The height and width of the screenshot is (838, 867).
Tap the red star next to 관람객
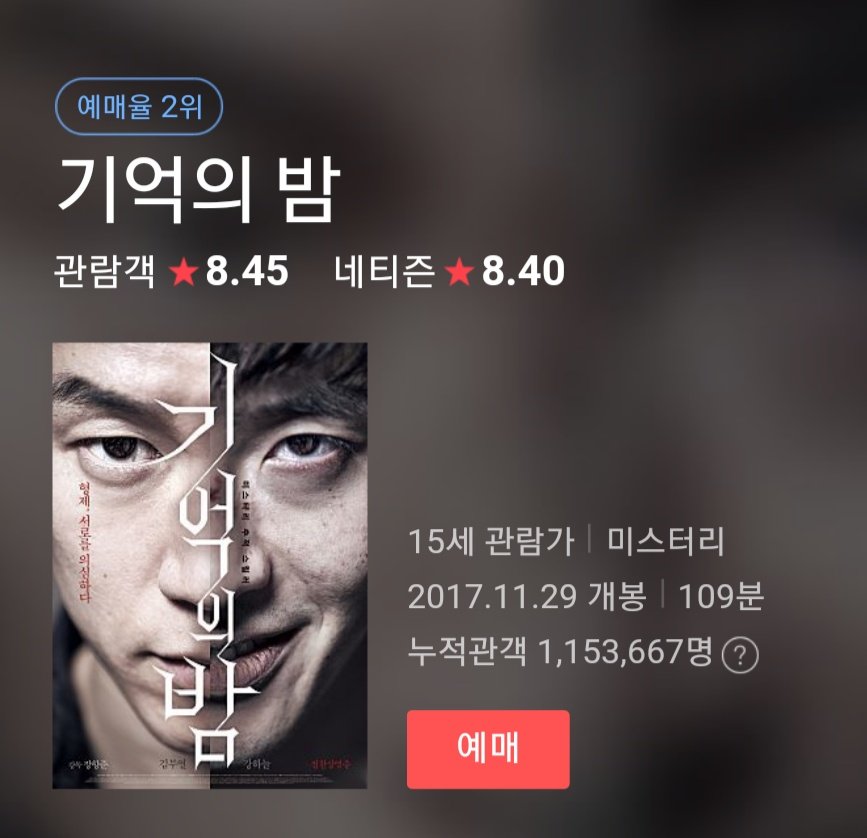click(184, 273)
